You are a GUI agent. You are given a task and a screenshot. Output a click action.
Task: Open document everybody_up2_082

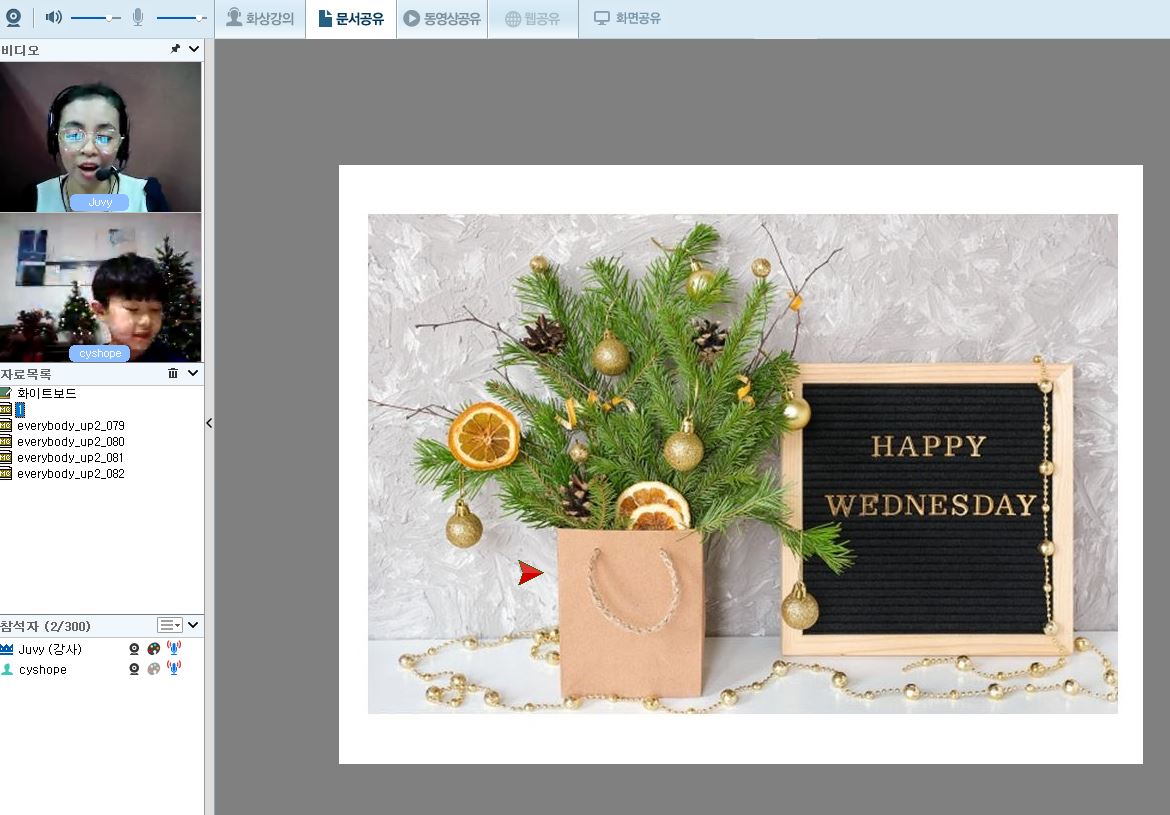coord(70,474)
